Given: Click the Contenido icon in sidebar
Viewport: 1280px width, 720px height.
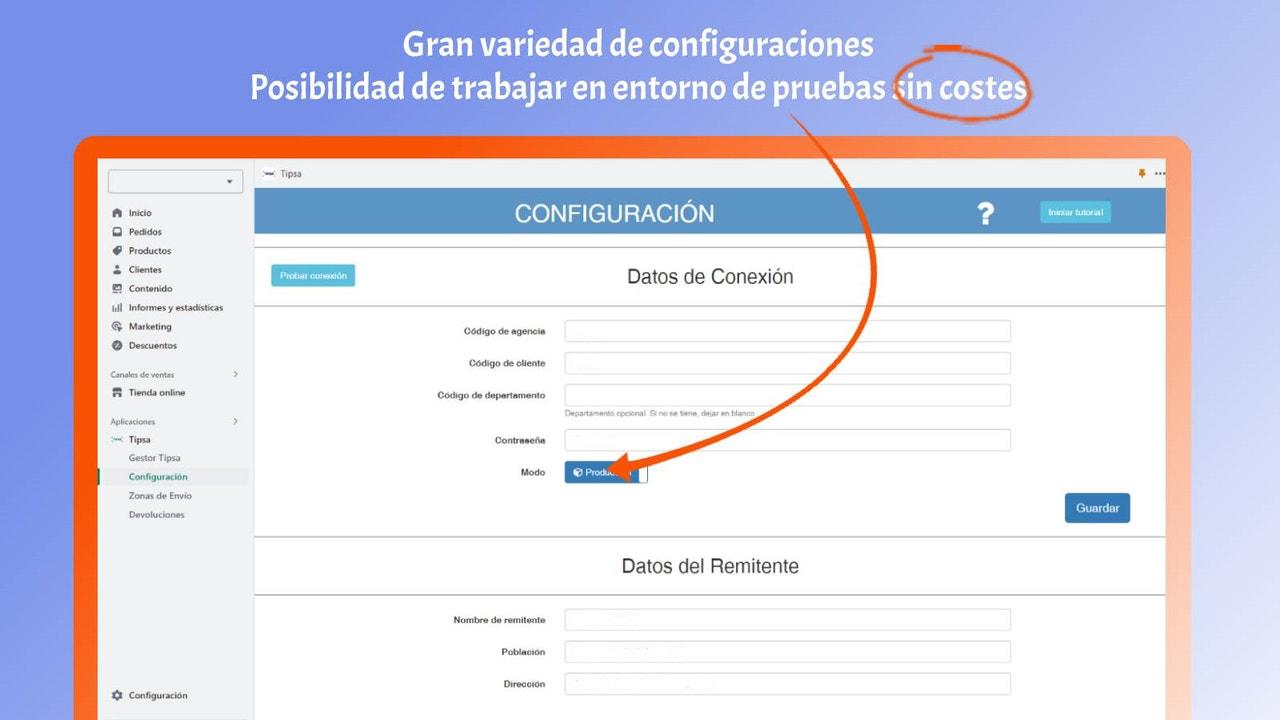Looking at the screenshot, I should click(117, 289).
